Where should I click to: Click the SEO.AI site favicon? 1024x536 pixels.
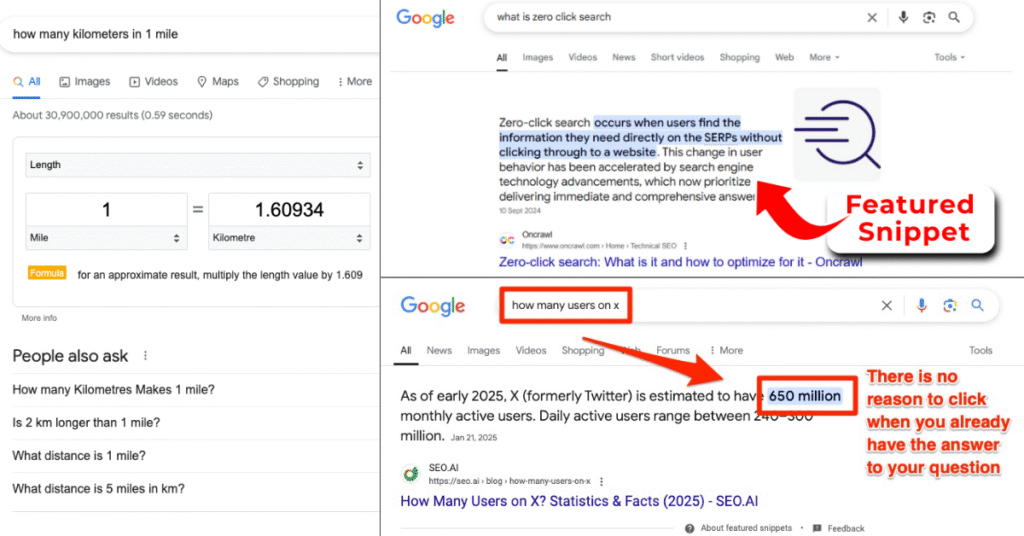[411, 473]
